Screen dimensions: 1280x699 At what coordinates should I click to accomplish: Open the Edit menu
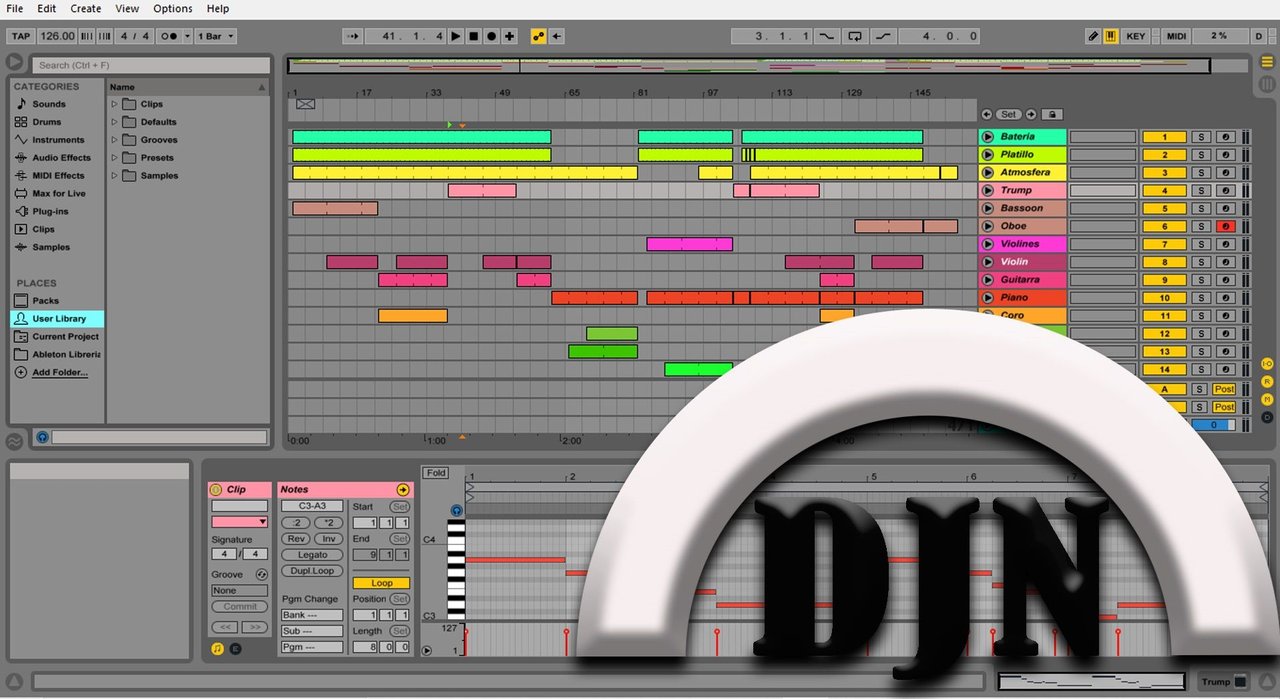(47, 8)
